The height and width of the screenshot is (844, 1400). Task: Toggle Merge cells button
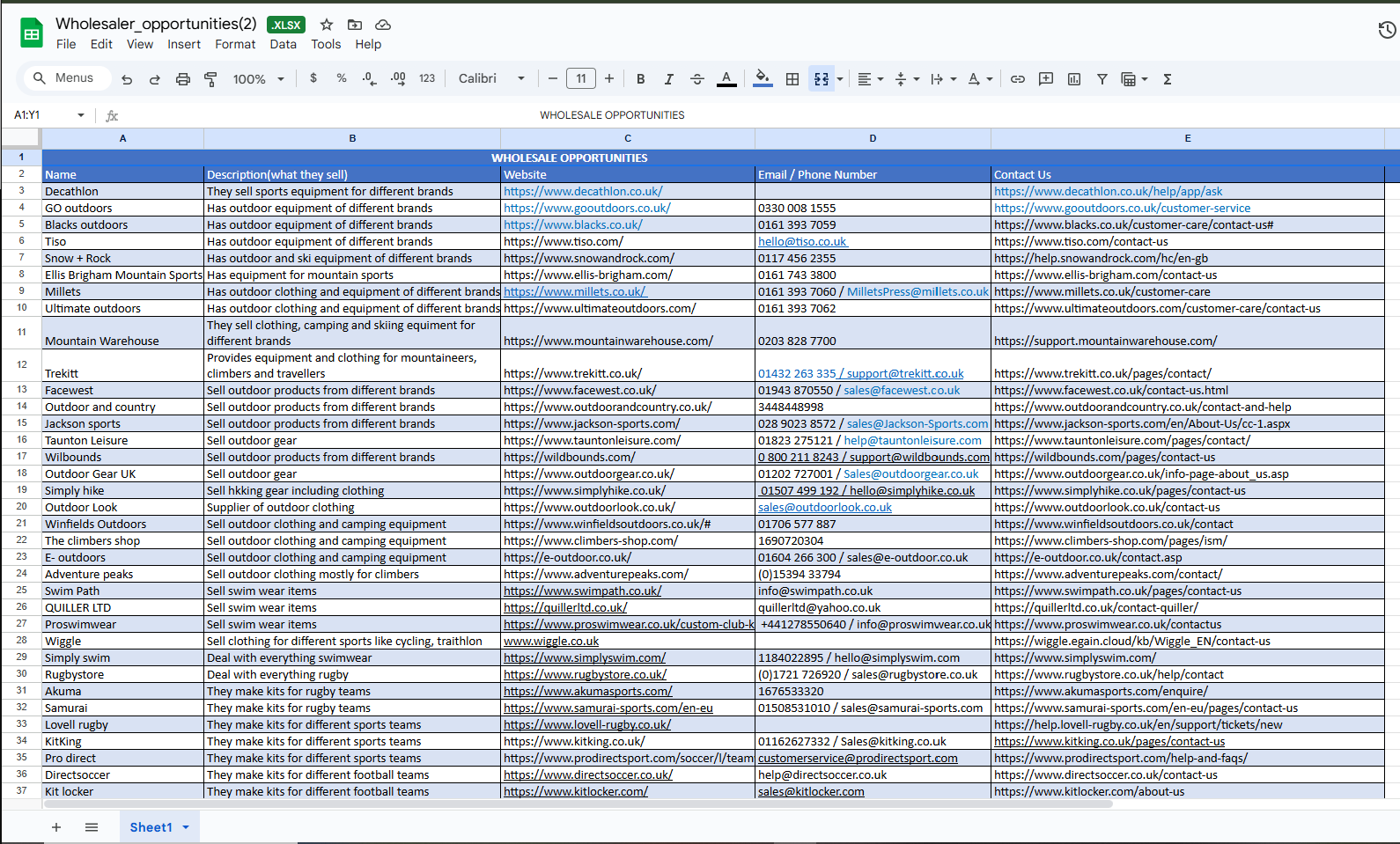(822, 79)
